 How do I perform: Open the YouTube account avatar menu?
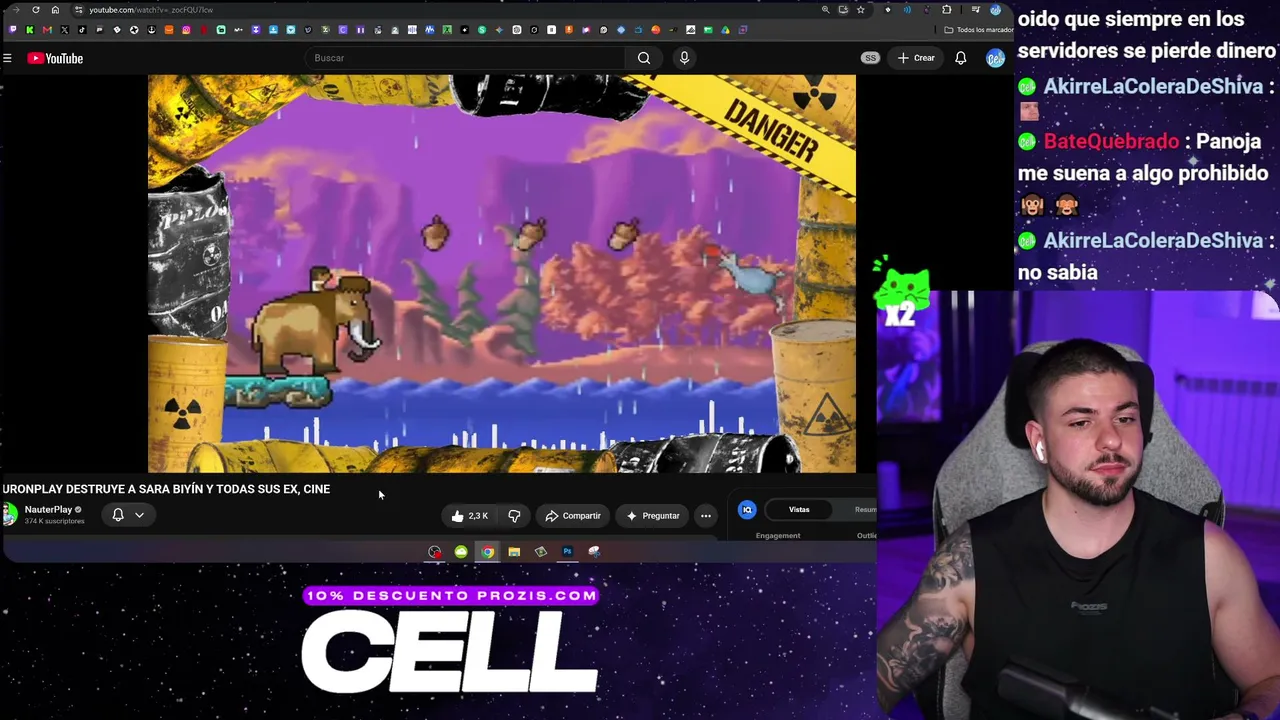pos(994,58)
